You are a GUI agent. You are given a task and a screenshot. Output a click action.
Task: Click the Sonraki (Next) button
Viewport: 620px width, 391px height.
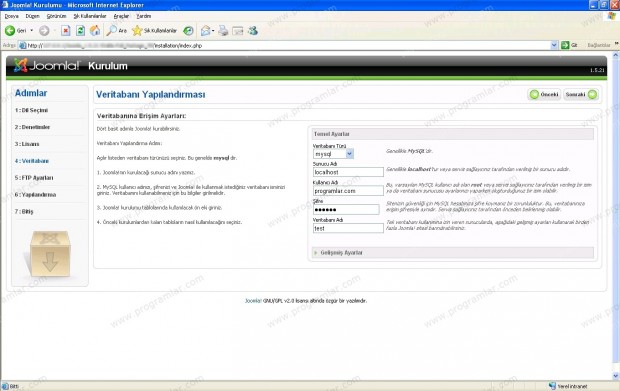click(x=581, y=94)
